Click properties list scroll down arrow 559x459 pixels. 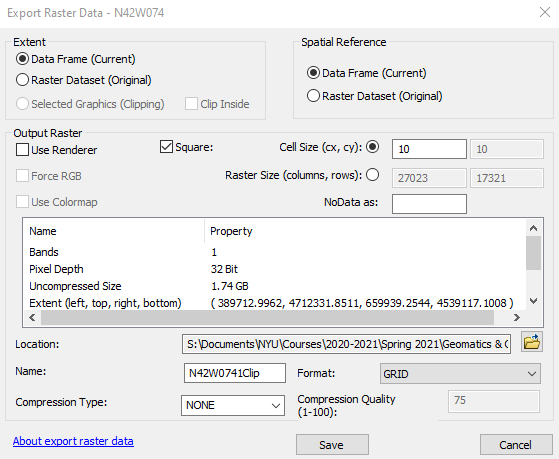(x=533, y=301)
